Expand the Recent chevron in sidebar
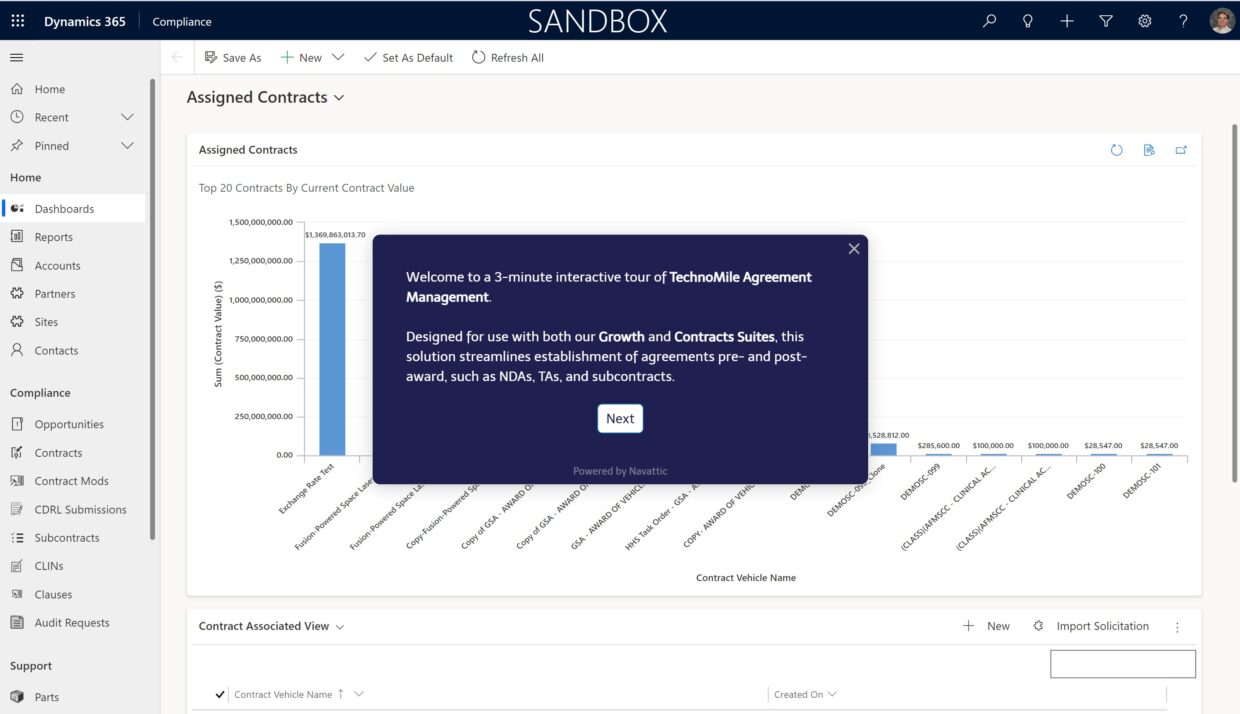This screenshot has height=714, width=1240. [127, 117]
